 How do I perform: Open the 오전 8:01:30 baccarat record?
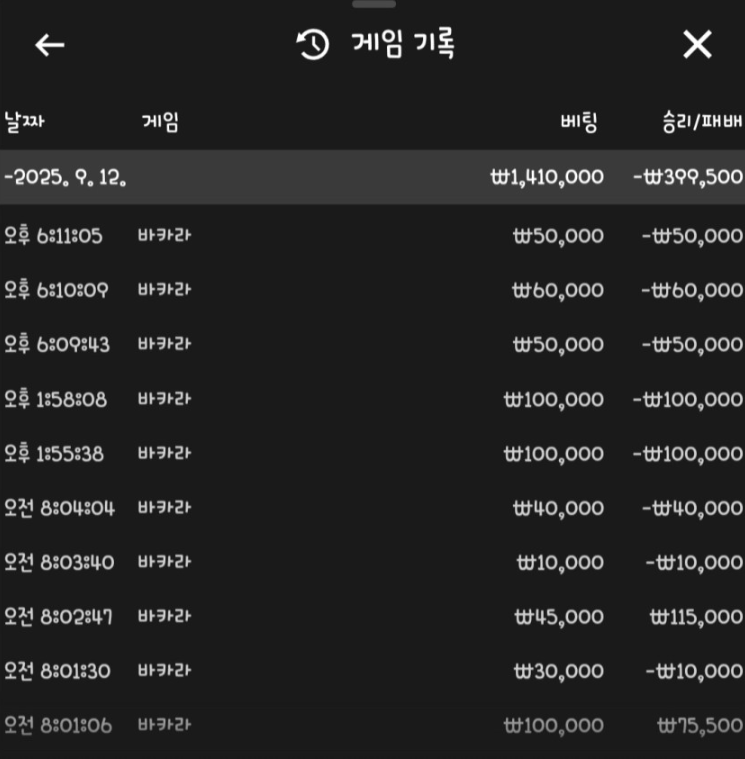[372, 671]
